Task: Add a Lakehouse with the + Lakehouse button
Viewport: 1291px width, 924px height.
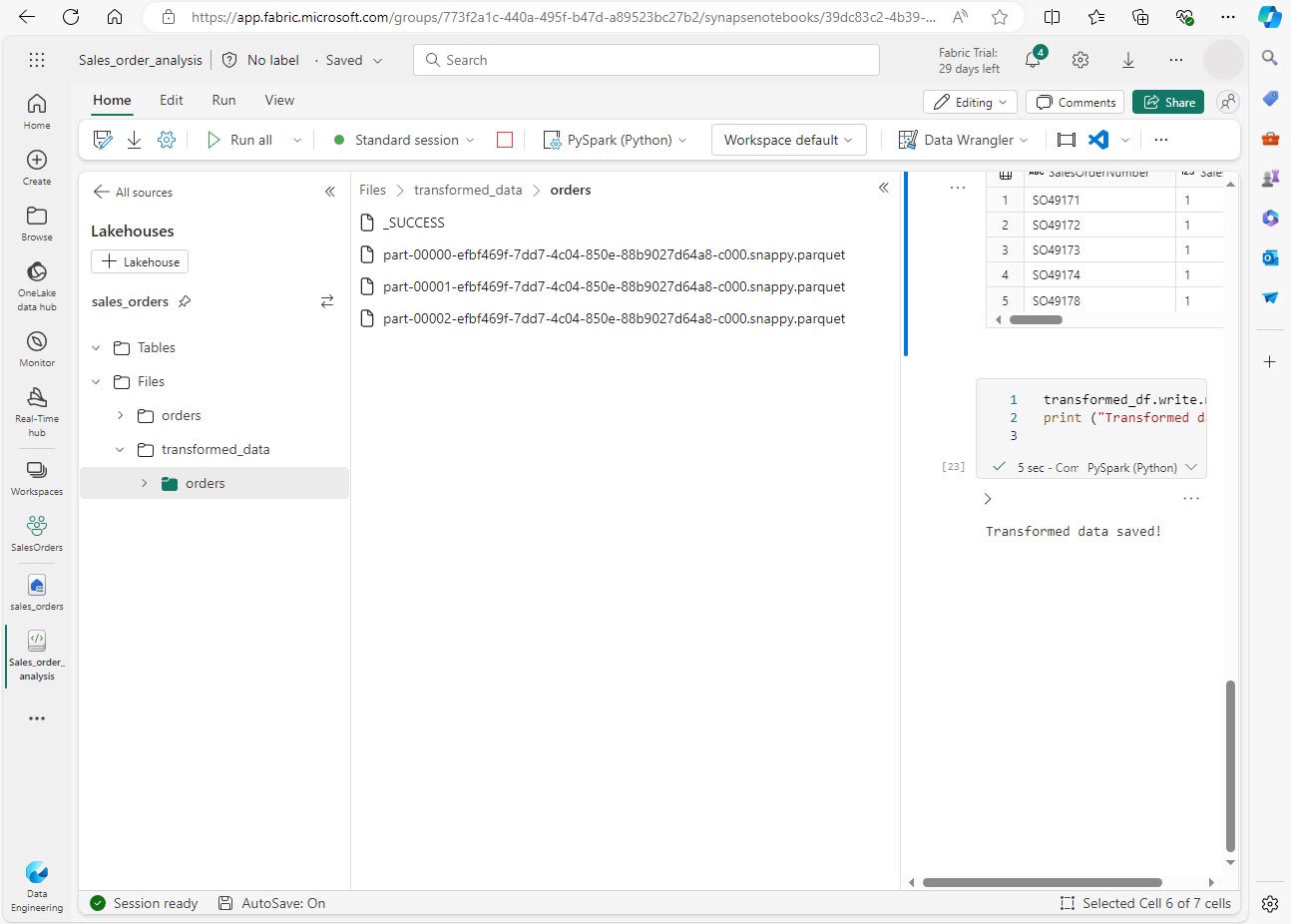Action: coord(140,261)
